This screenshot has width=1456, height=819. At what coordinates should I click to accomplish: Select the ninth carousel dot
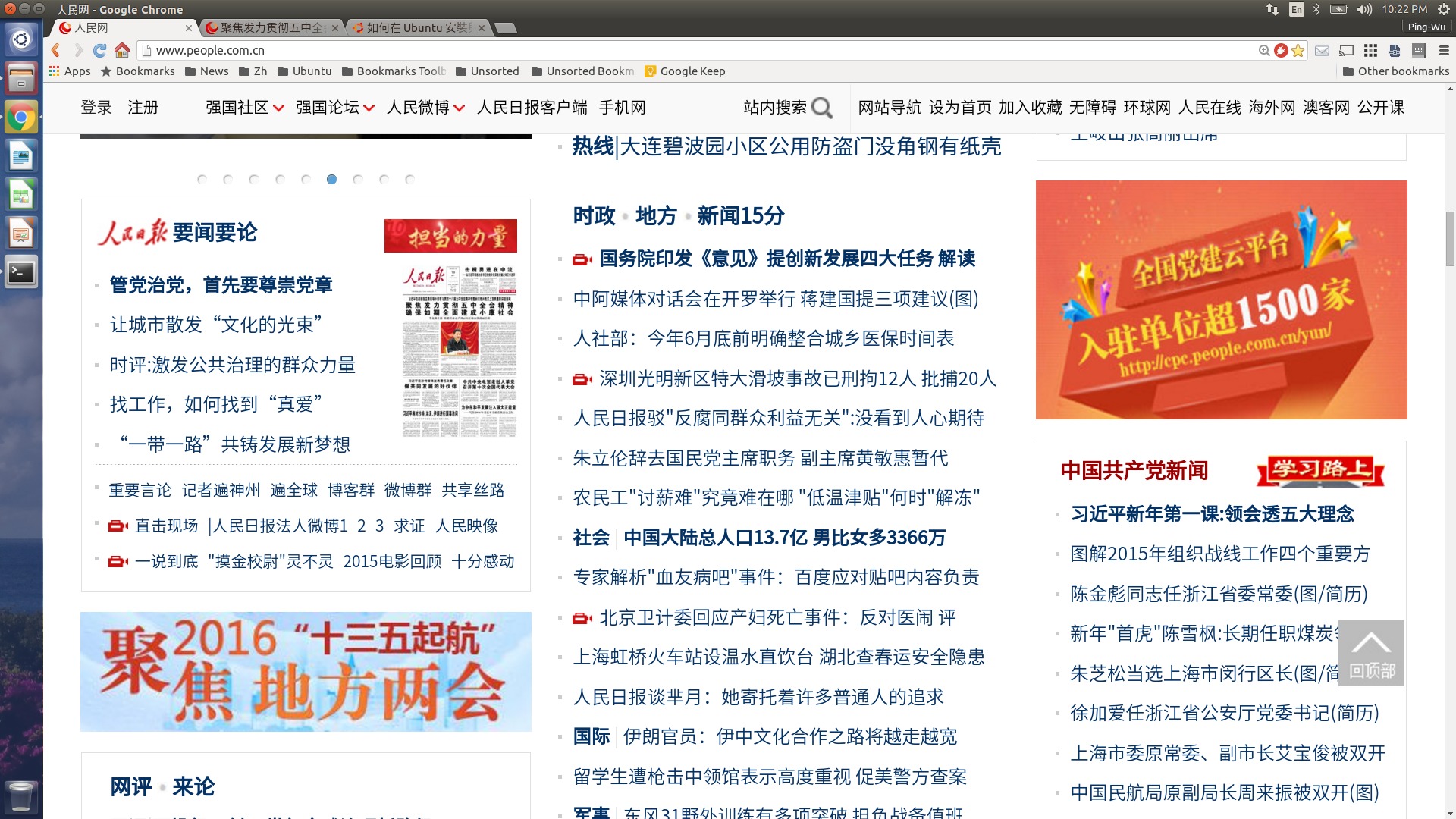(409, 180)
